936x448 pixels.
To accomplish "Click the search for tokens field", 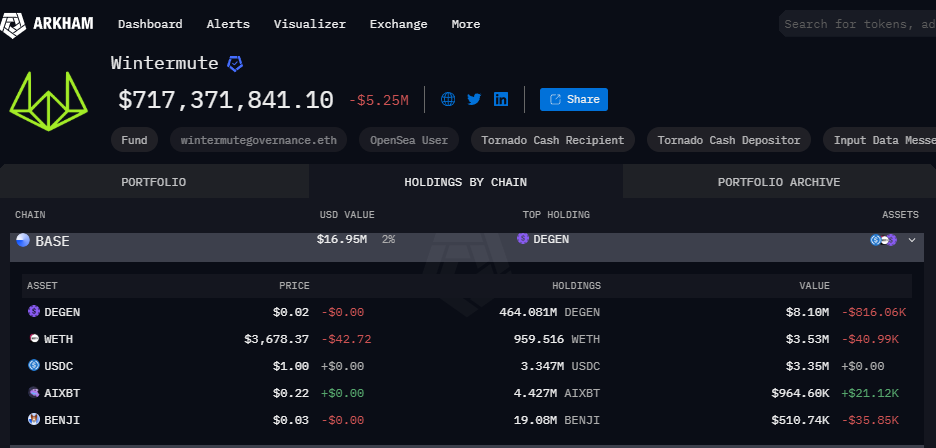I will coord(858,24).
